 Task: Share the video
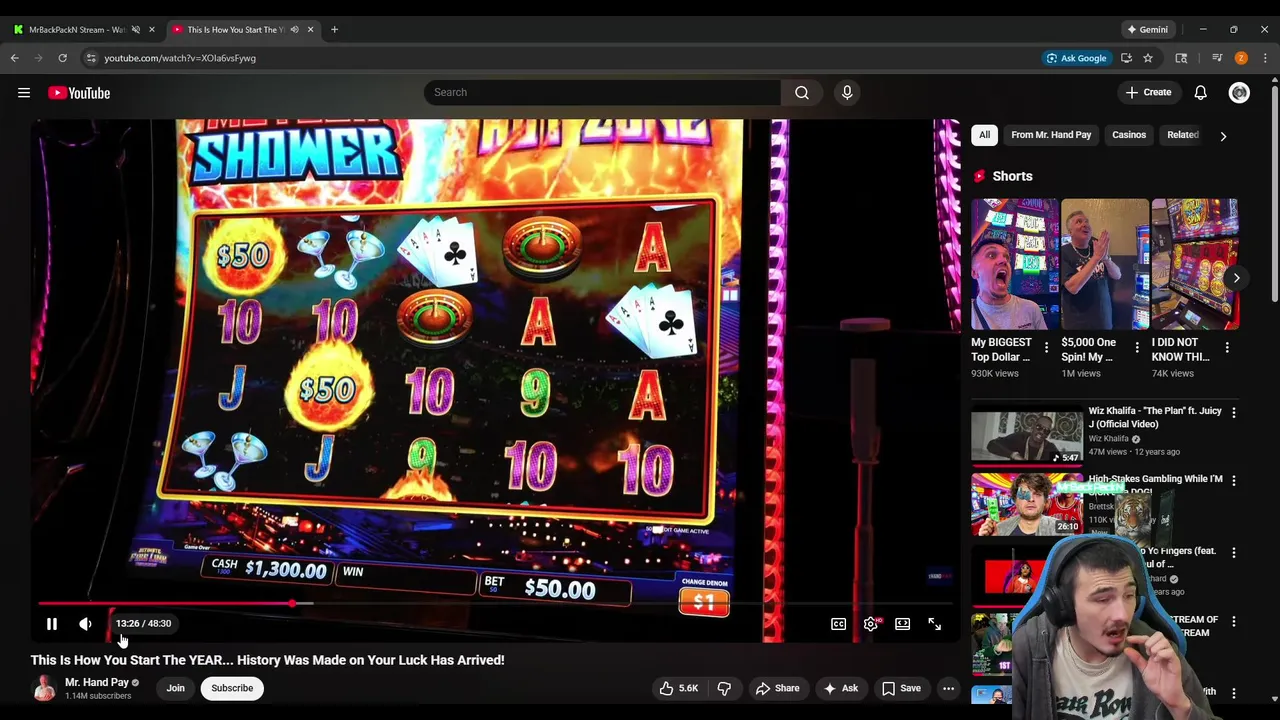tap(777, 688)
